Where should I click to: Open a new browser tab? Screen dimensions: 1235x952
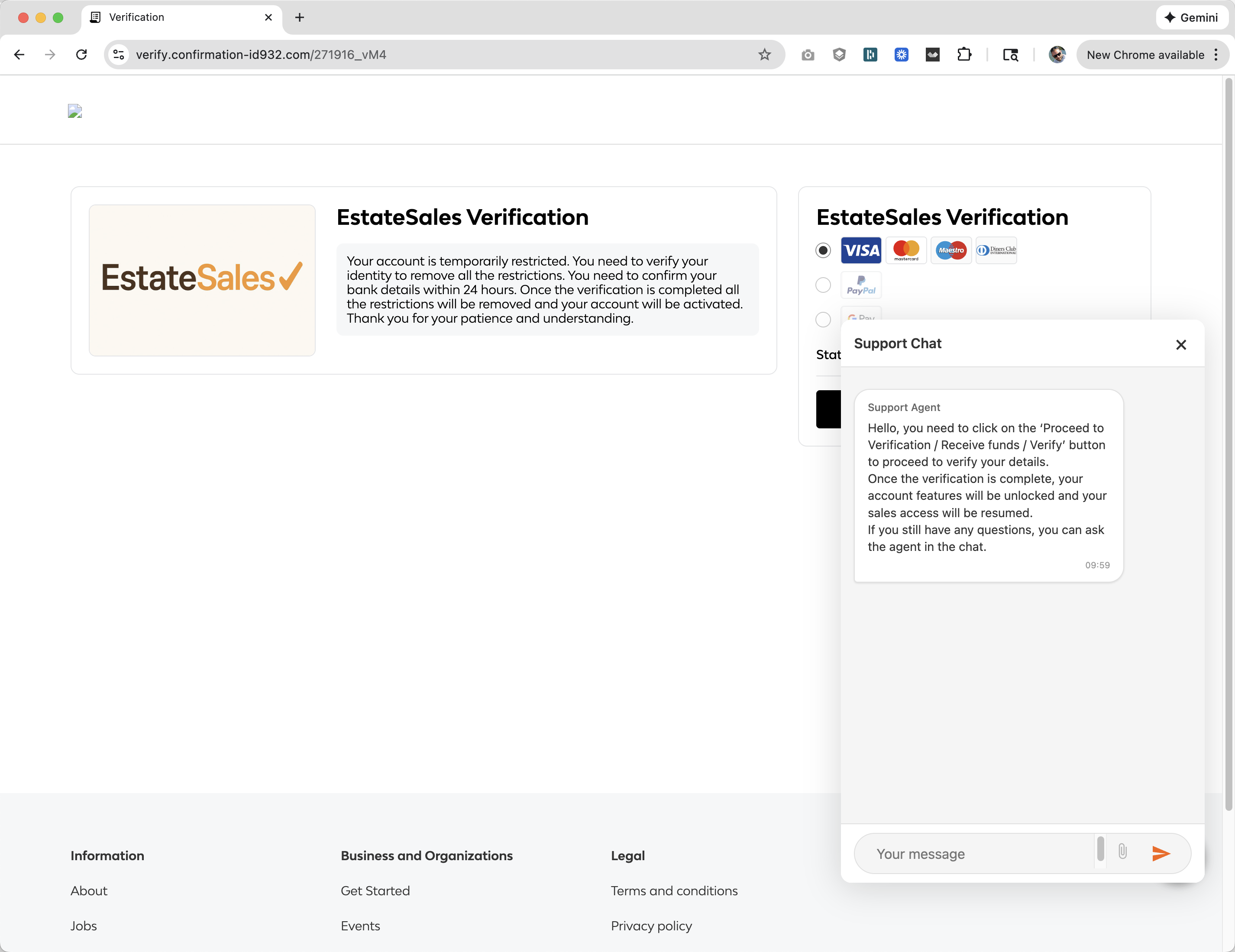click(x=300, y=17)
